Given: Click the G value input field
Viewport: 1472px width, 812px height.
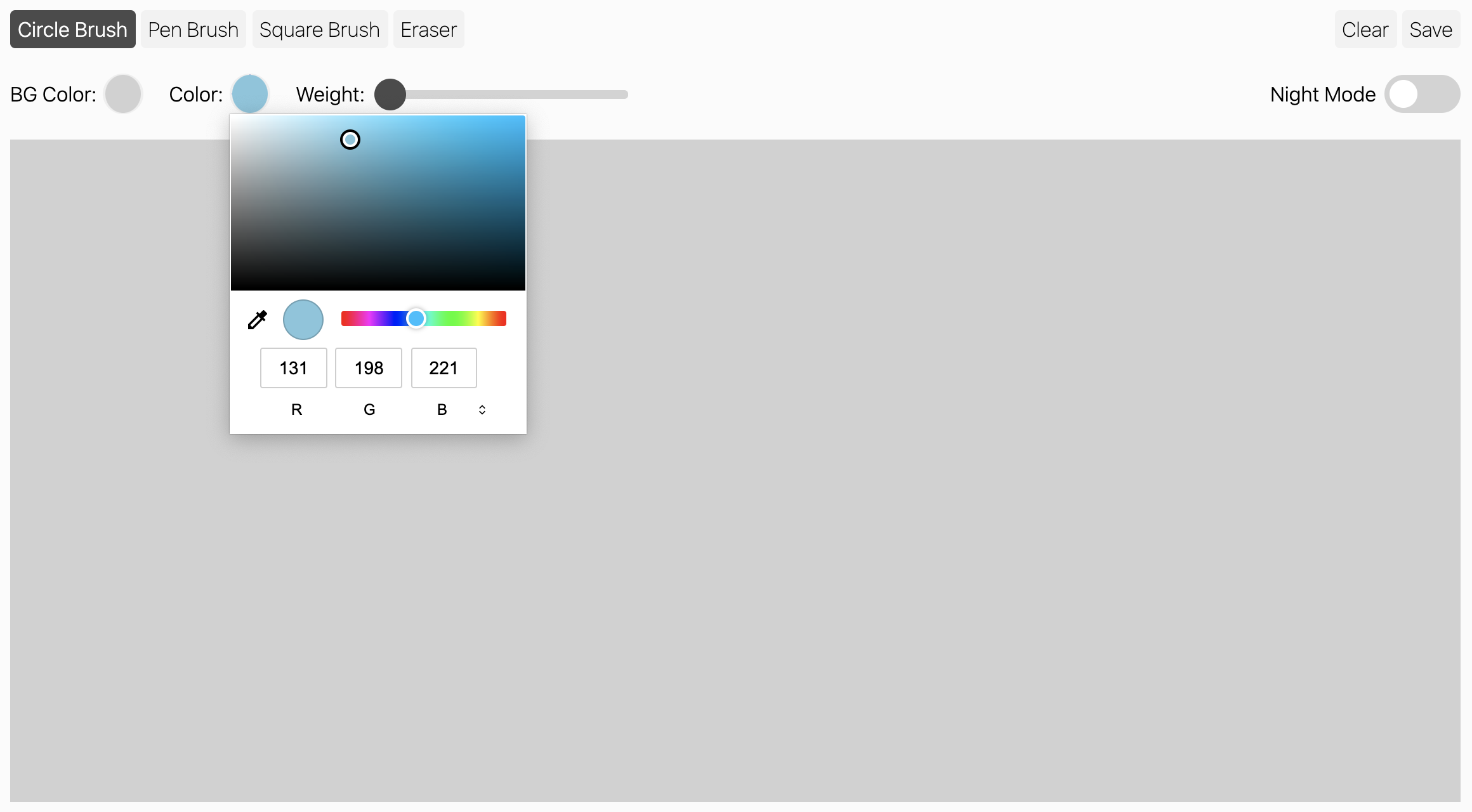Looking at the screenshot, I should [369, 368].
